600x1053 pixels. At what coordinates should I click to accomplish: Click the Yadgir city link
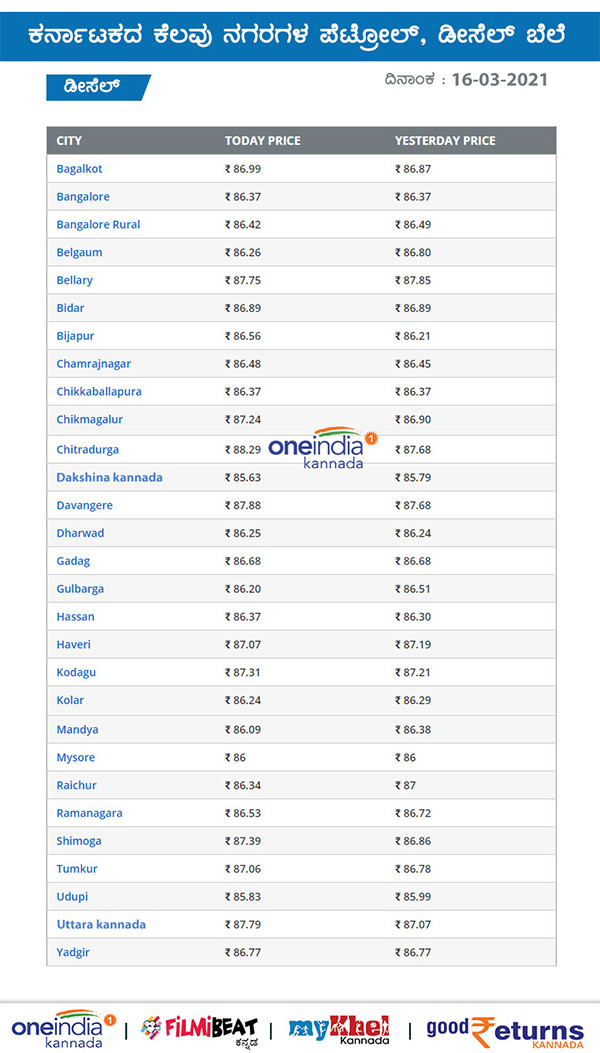[73, 952]
